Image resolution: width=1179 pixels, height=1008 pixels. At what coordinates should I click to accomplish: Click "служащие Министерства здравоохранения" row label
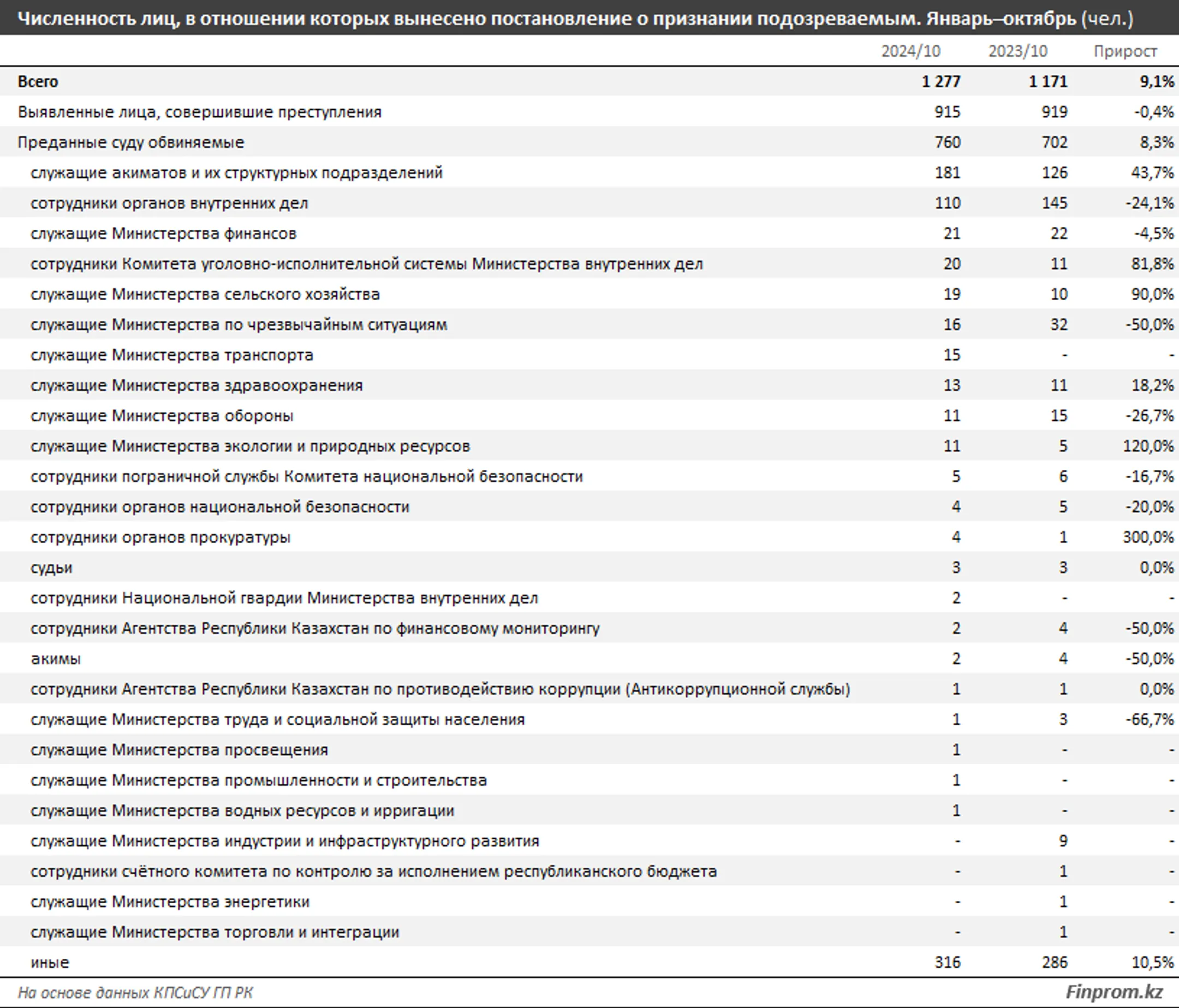[x=196, y=386]
